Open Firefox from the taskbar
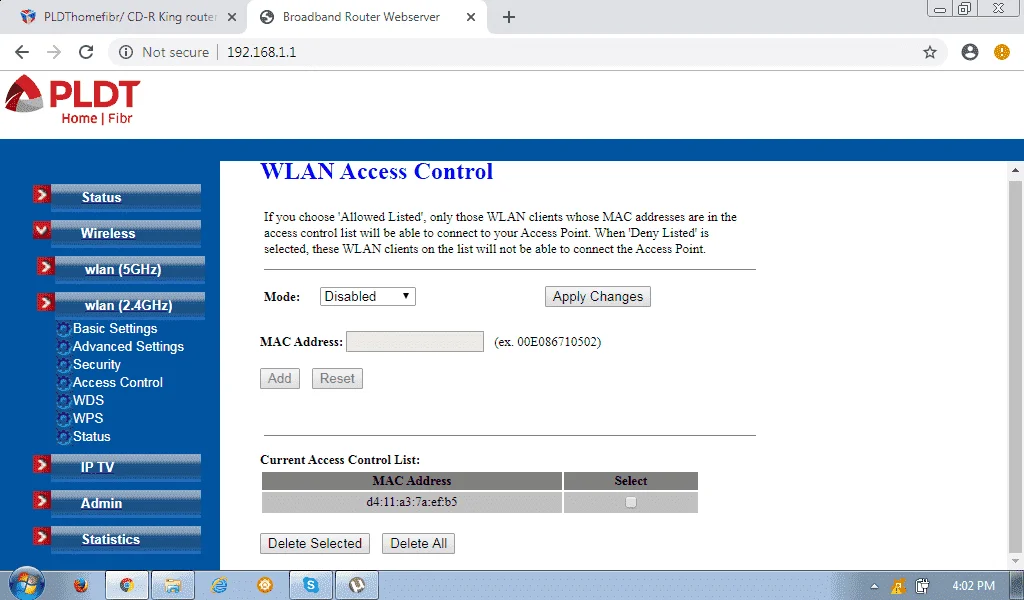The height and width of the screenshot is (600, 1024). pos(81,585)
